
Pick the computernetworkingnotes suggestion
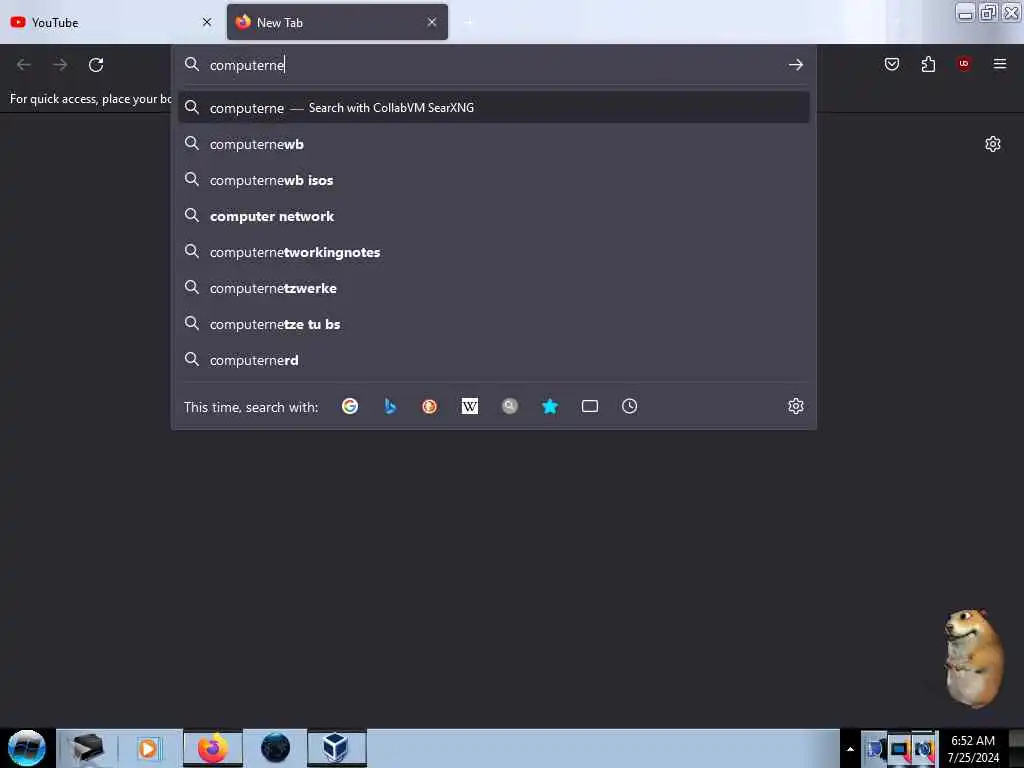494,251
